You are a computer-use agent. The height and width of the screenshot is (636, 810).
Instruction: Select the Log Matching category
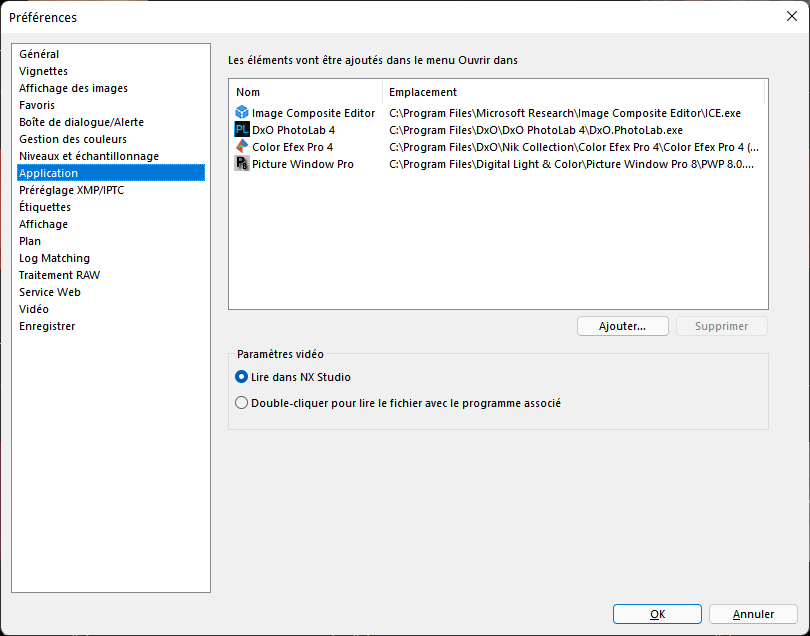coord(54,258)
